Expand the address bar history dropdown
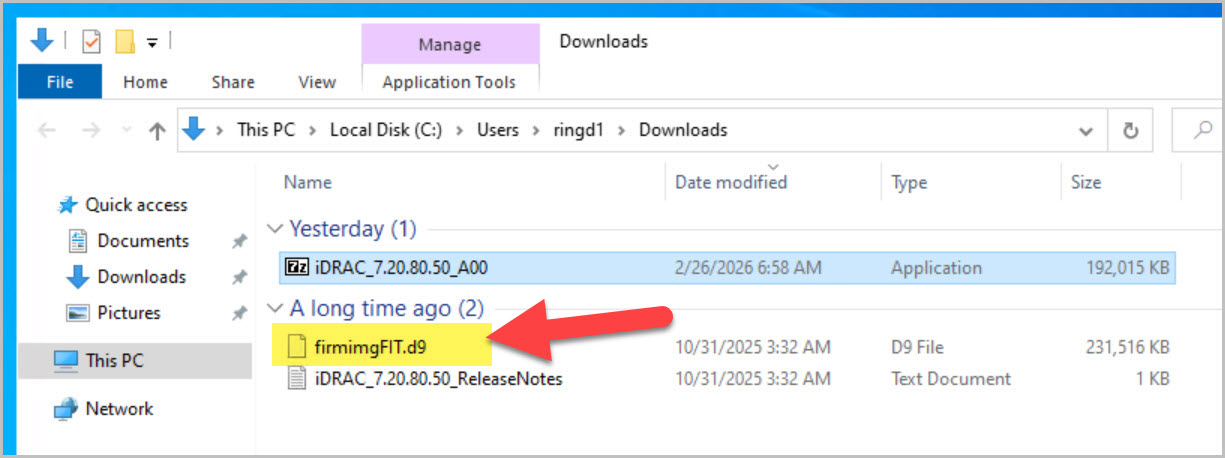1225x458 pixels. [x=1086, y=130]
